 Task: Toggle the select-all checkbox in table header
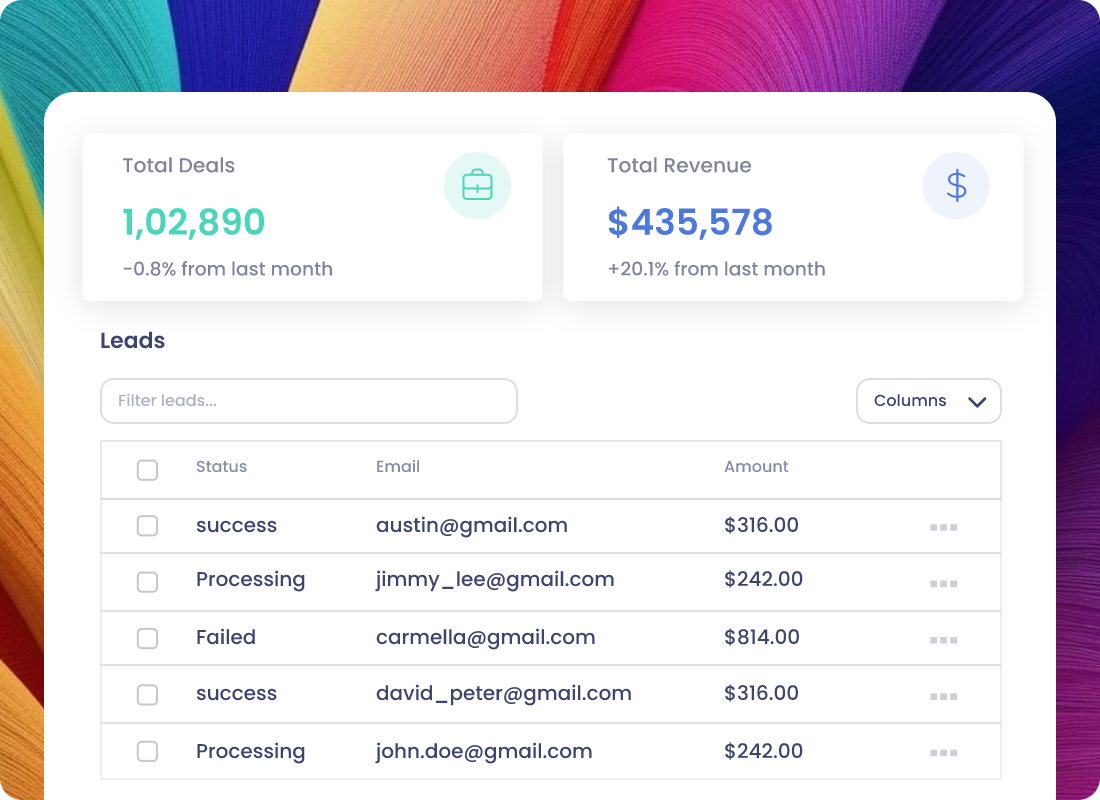tap(147, 469)
